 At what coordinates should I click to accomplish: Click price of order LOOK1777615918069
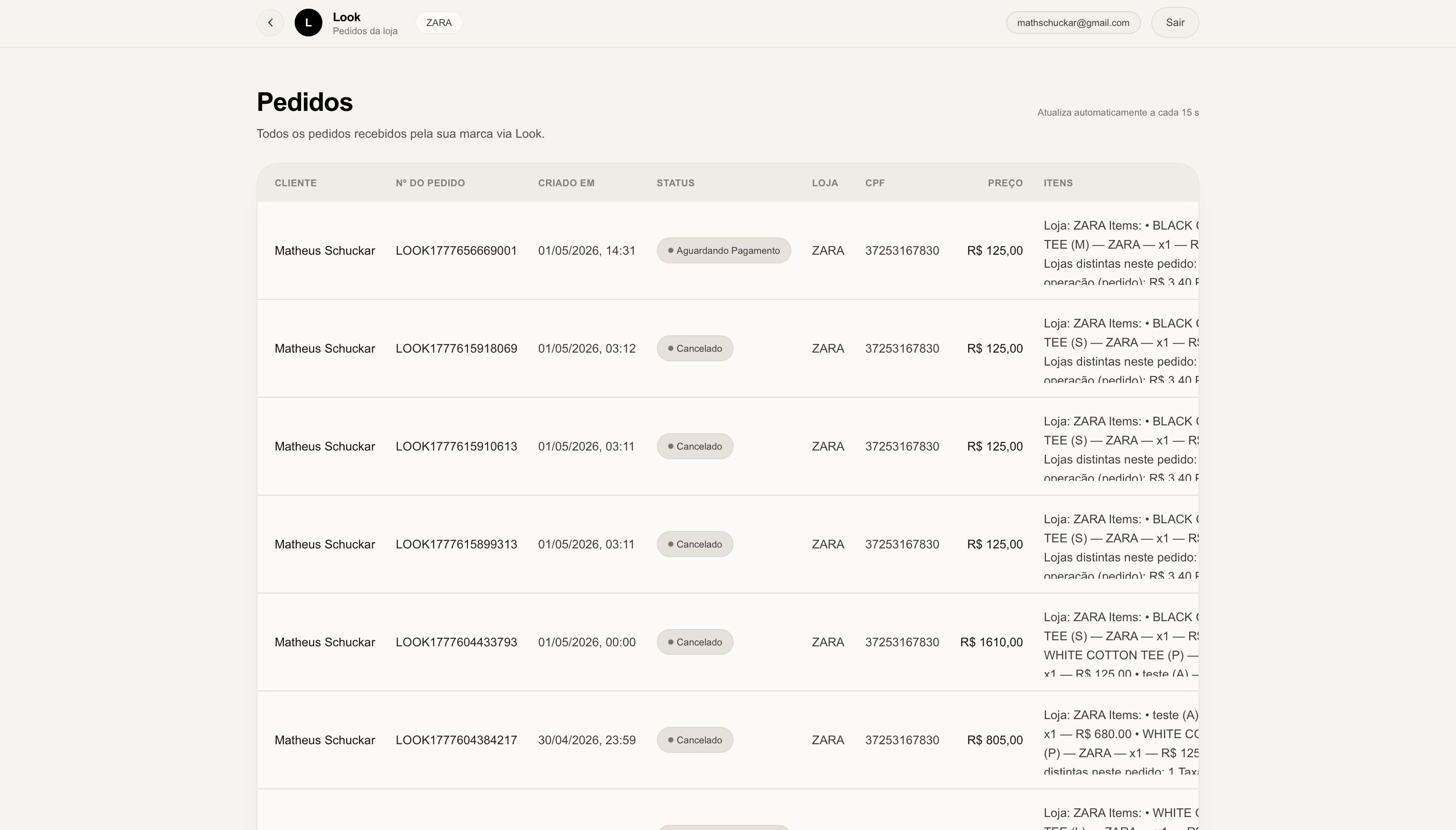pyautogui.click(x=995, y=349)
